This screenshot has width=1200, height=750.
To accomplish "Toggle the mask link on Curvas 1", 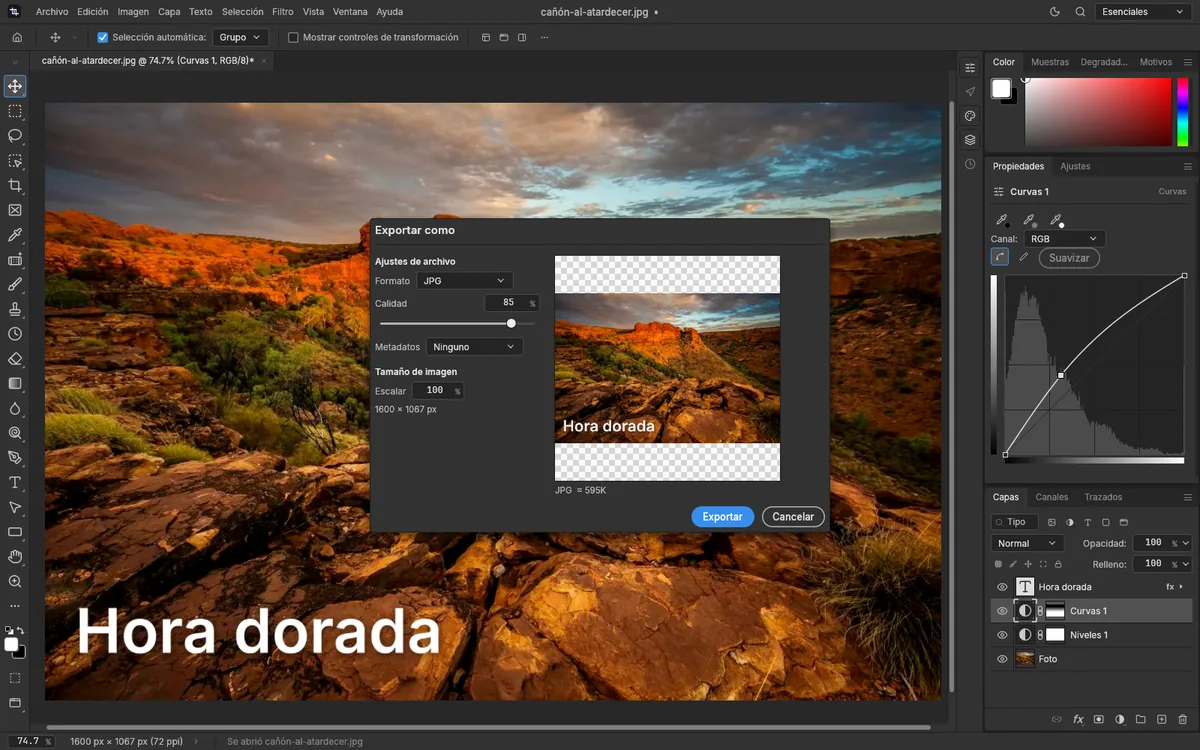I will 1040,611.
